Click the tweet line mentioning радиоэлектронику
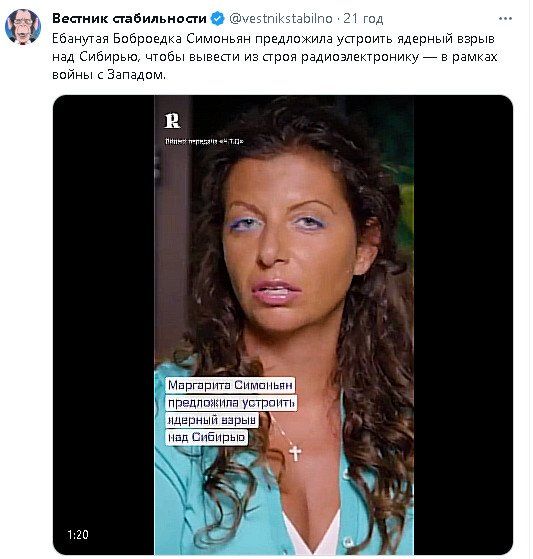Screen dimensions: 533x559 click(x=275, y=57)
